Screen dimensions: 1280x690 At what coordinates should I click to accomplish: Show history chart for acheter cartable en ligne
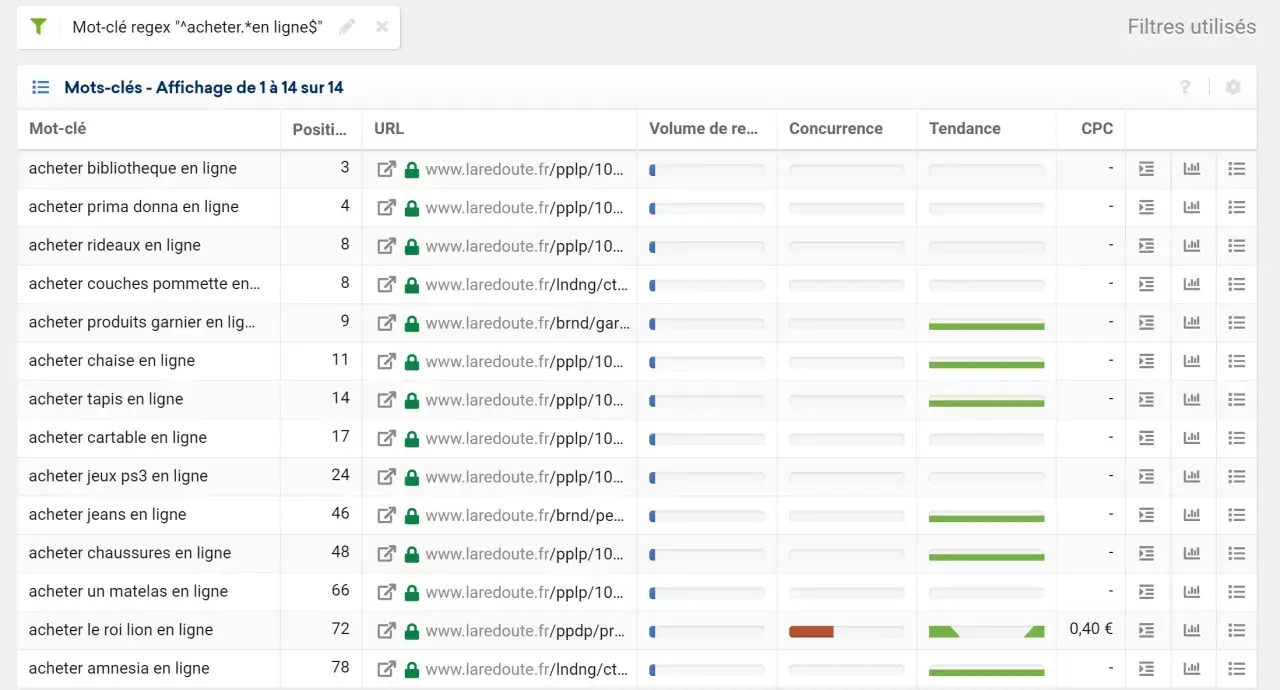[1191, 438]
